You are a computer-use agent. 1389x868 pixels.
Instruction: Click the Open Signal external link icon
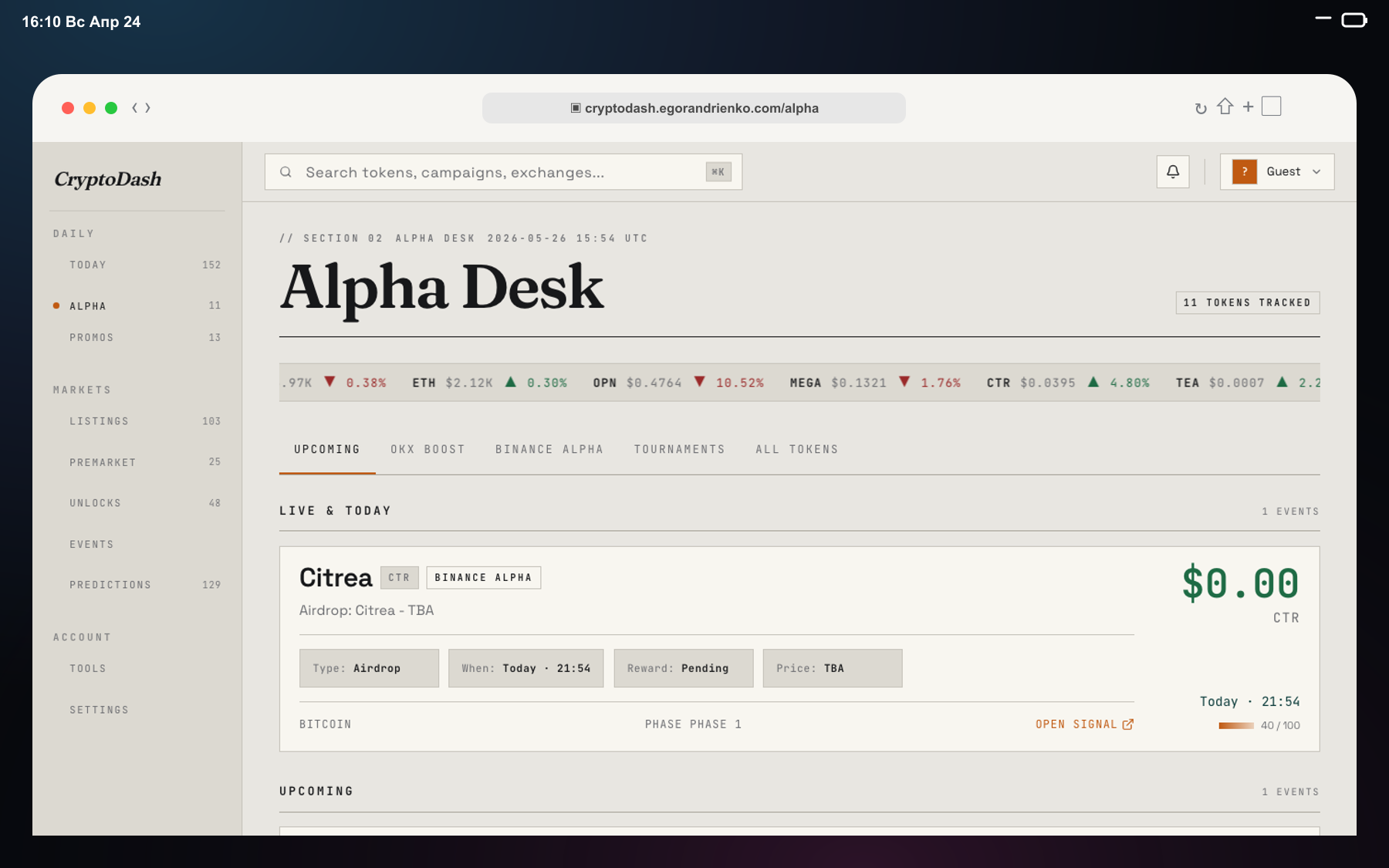[x=1127, y=724]
